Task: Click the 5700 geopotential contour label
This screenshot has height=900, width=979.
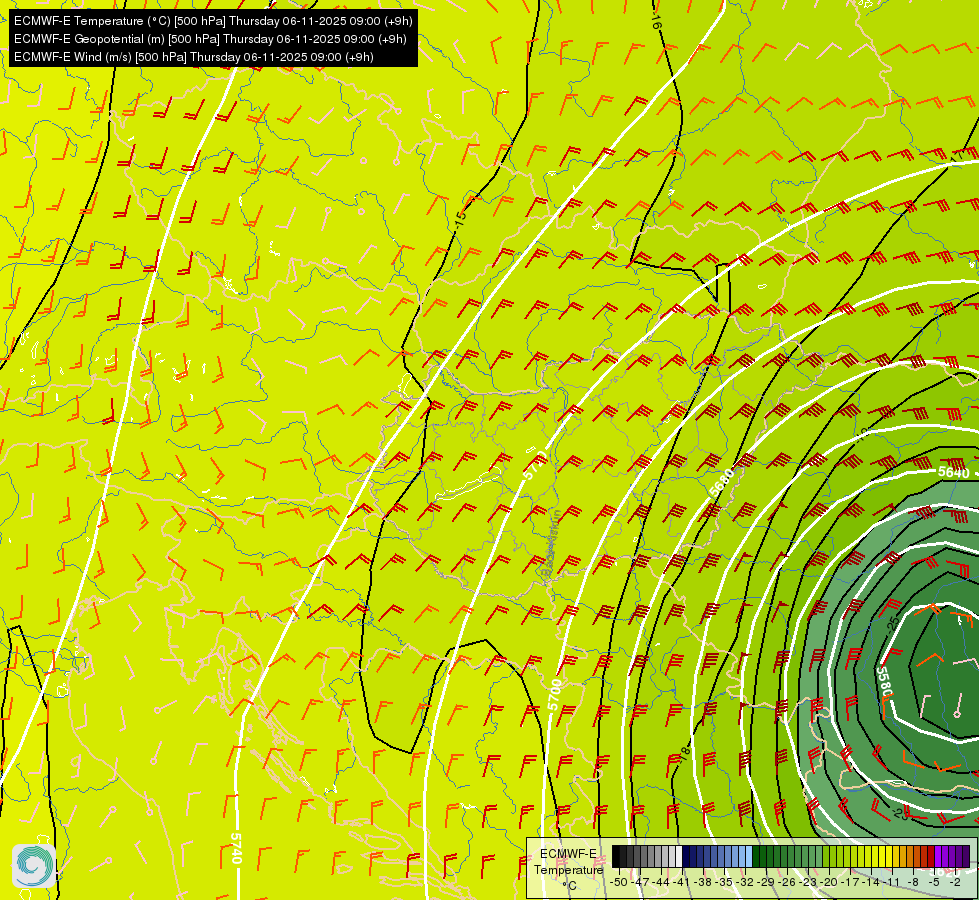Action: (x=554, y=695)
